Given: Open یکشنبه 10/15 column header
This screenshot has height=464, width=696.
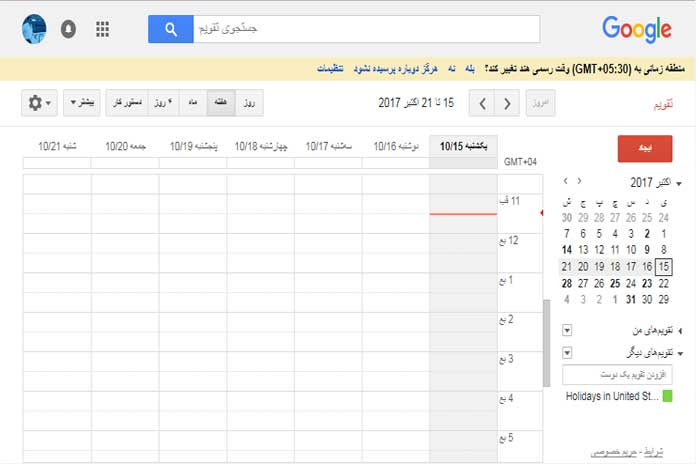Looking at the screenshot, I should [x=463, y=146].
